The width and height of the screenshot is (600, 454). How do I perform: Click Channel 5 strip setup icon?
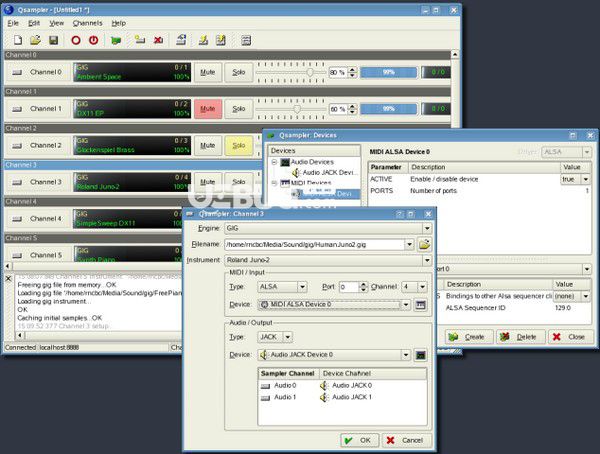coord(17,255)
